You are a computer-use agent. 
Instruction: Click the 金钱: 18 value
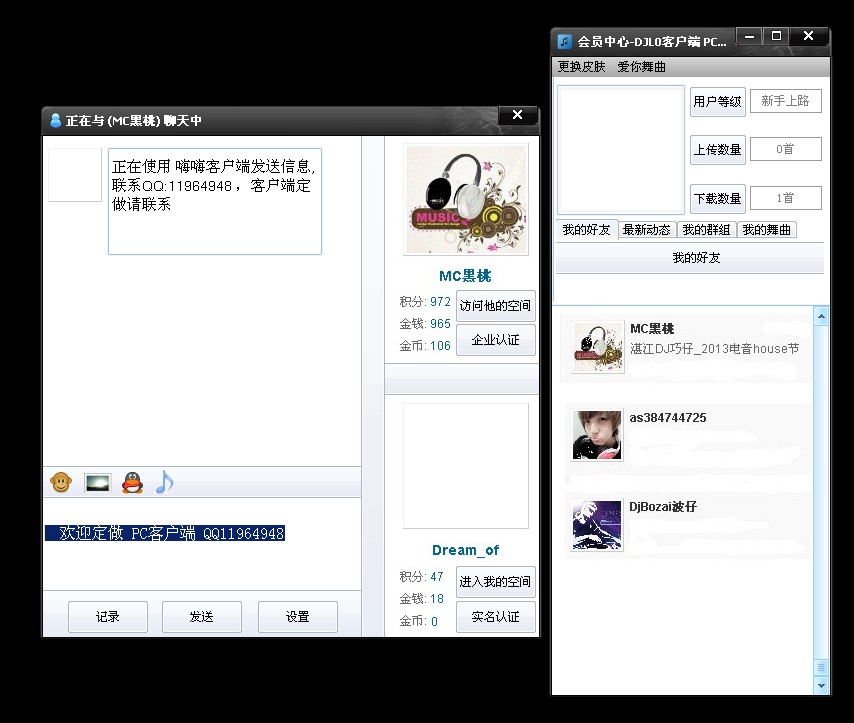pyautogui.click(x=437, y=599)
